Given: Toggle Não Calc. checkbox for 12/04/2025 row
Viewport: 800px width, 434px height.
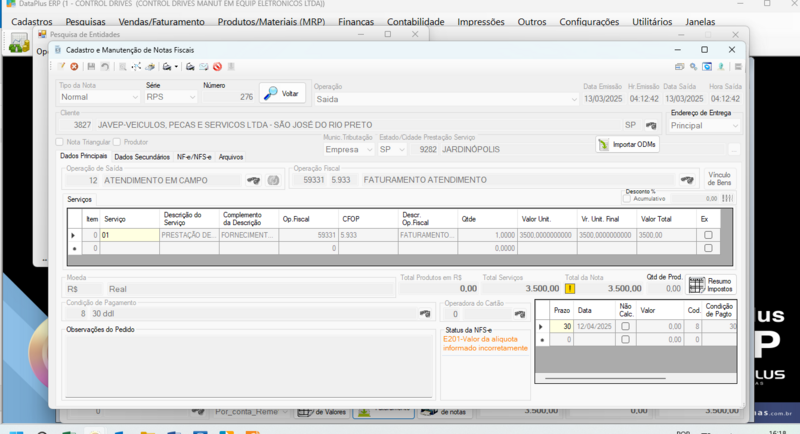Looking at the screenshot, I should pos(626,326).
